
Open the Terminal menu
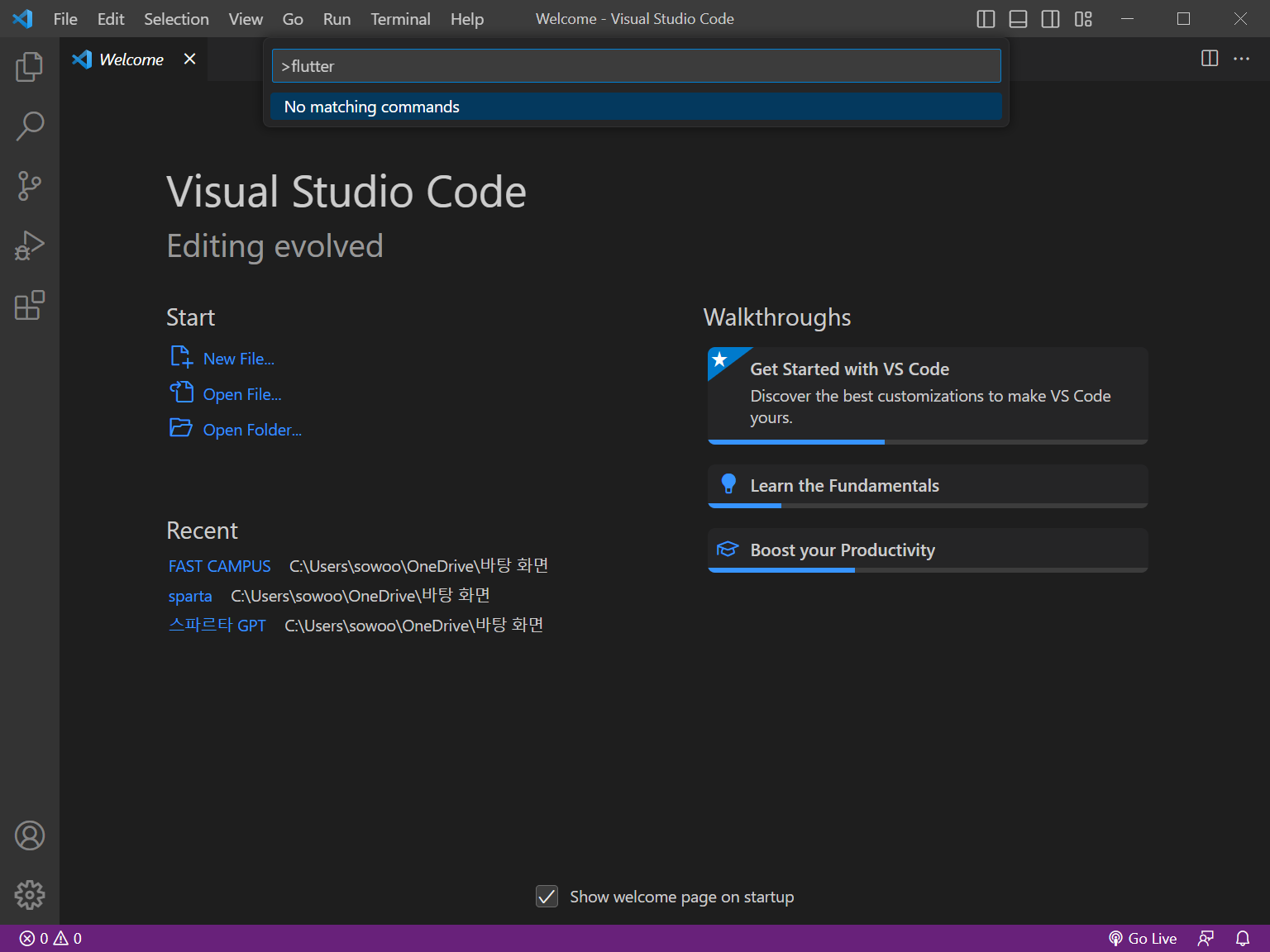click(x=400, y=19)
